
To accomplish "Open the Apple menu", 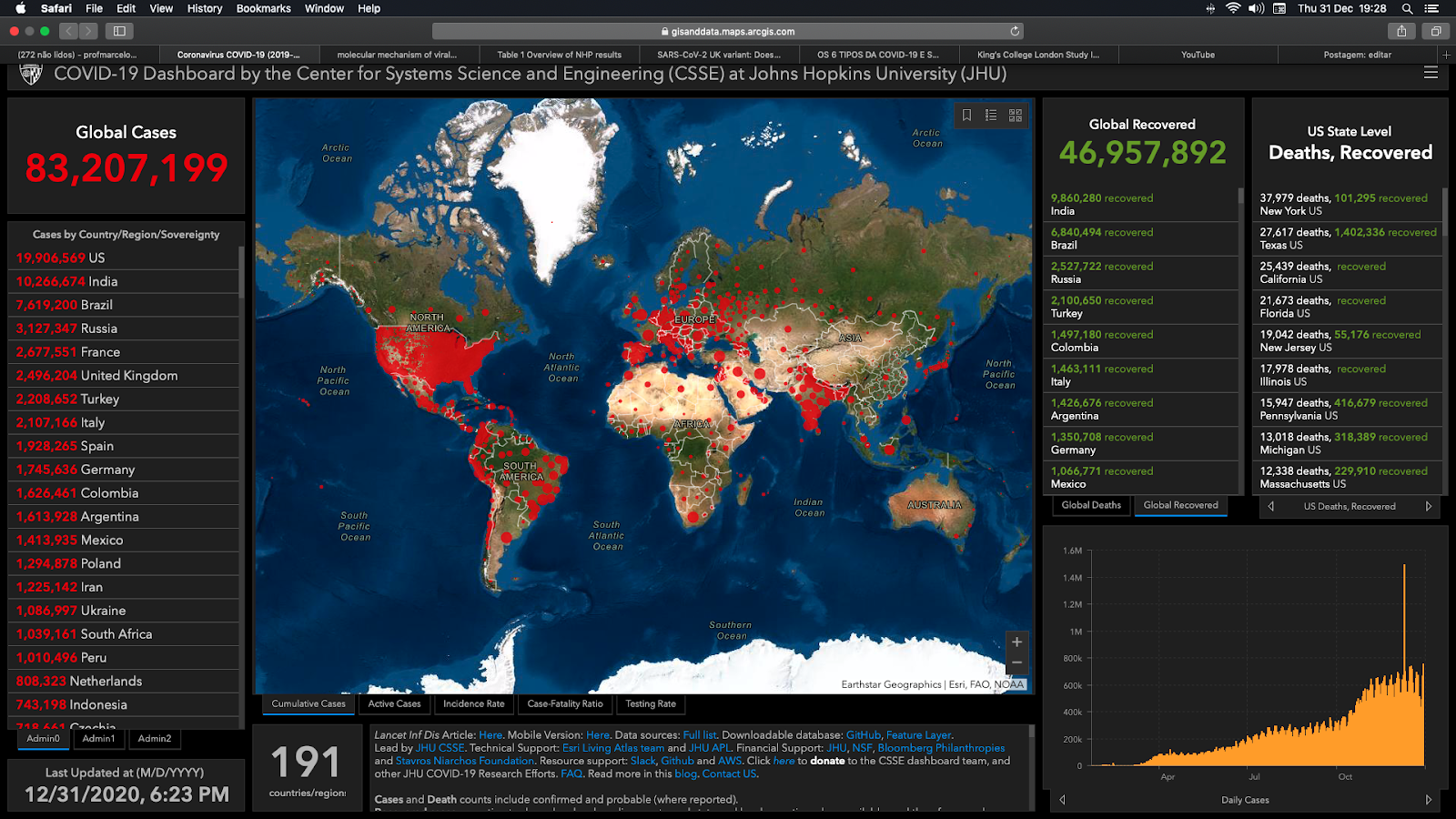I will [20, 8].
